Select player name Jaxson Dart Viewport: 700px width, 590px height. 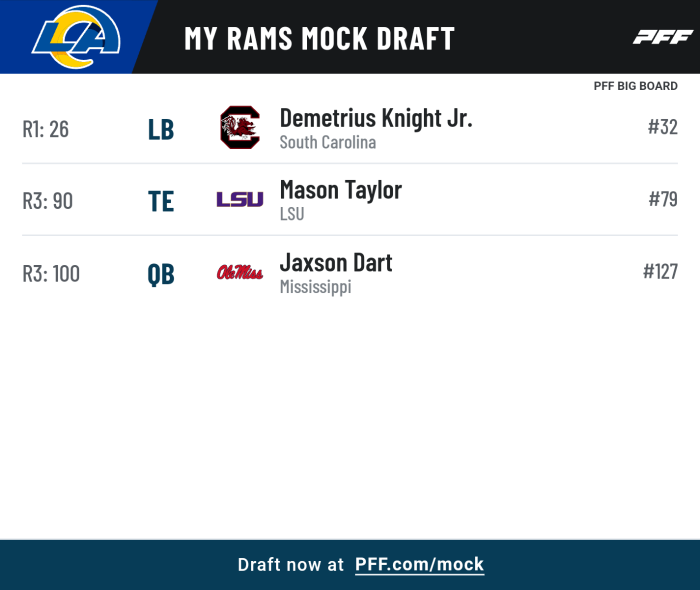(336, 263)
